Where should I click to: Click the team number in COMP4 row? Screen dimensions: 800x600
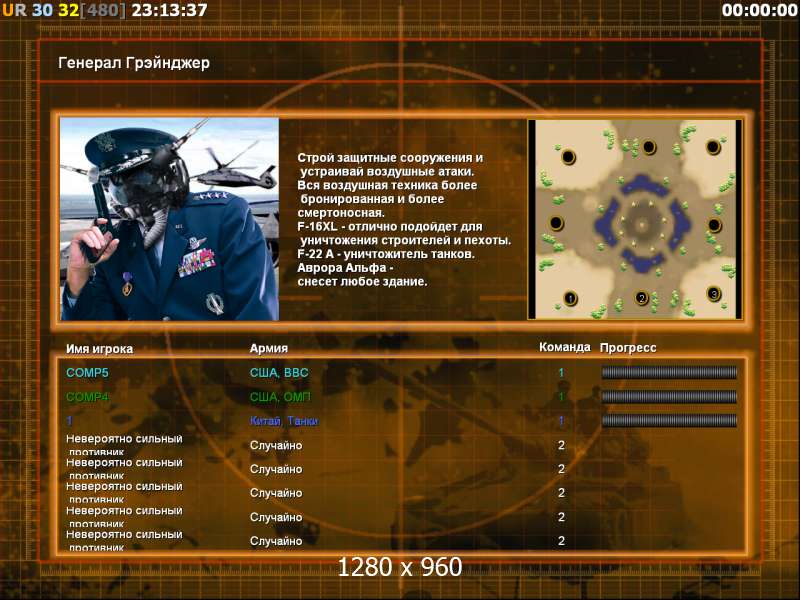(561, 397)
